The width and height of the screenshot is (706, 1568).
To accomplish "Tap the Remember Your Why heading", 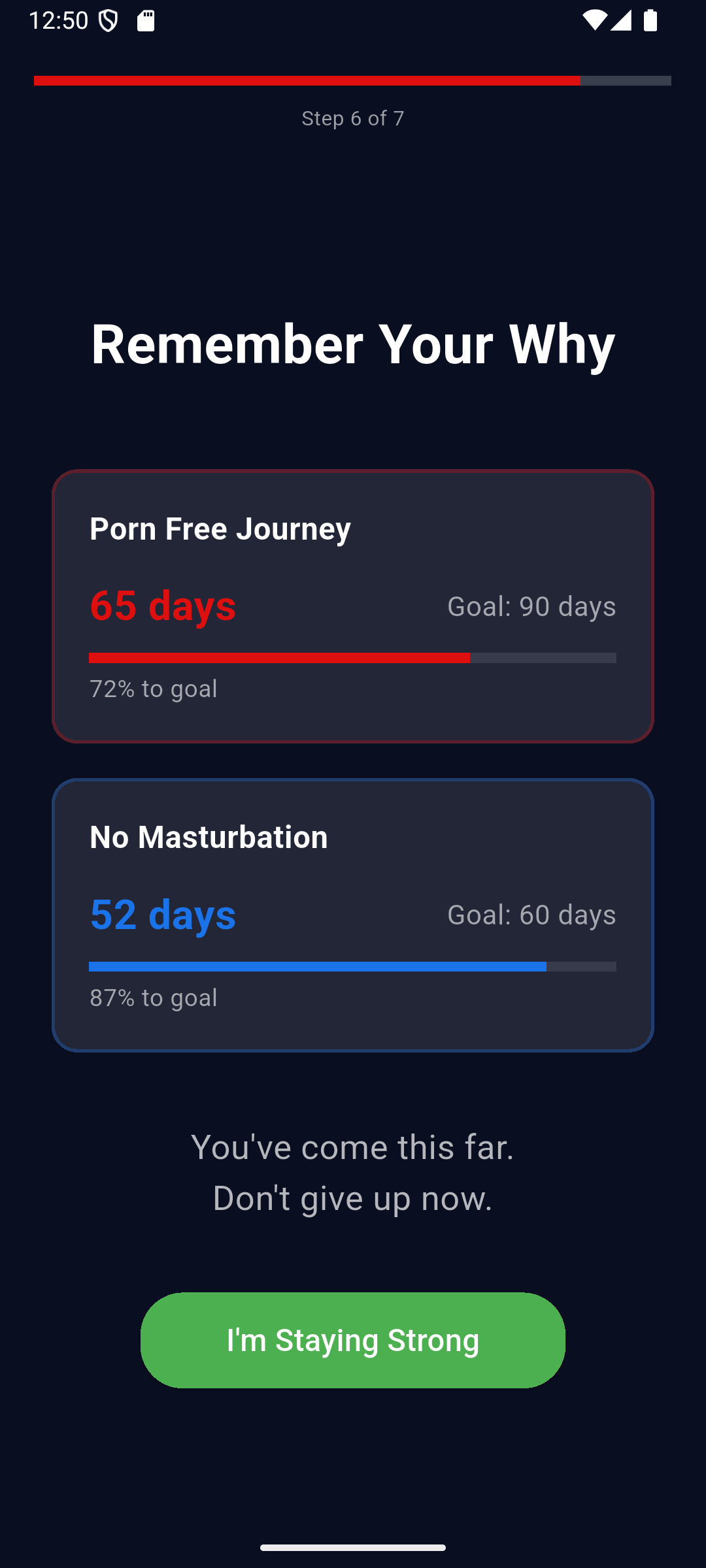I will (352, 344).
